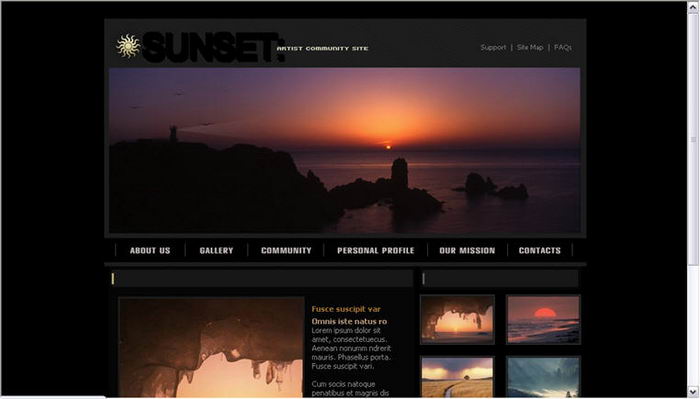
Task: Open the Contacts menu item
Action: tap(539, 250)
